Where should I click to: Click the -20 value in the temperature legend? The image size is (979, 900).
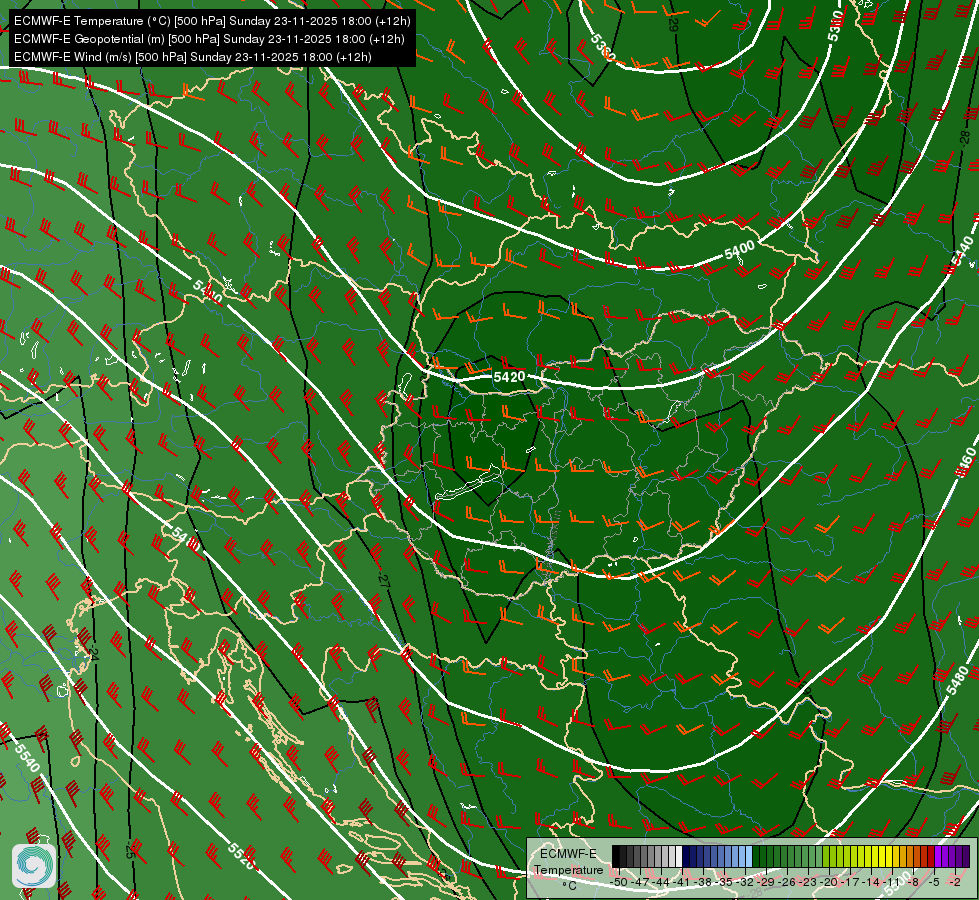point(830,882)
